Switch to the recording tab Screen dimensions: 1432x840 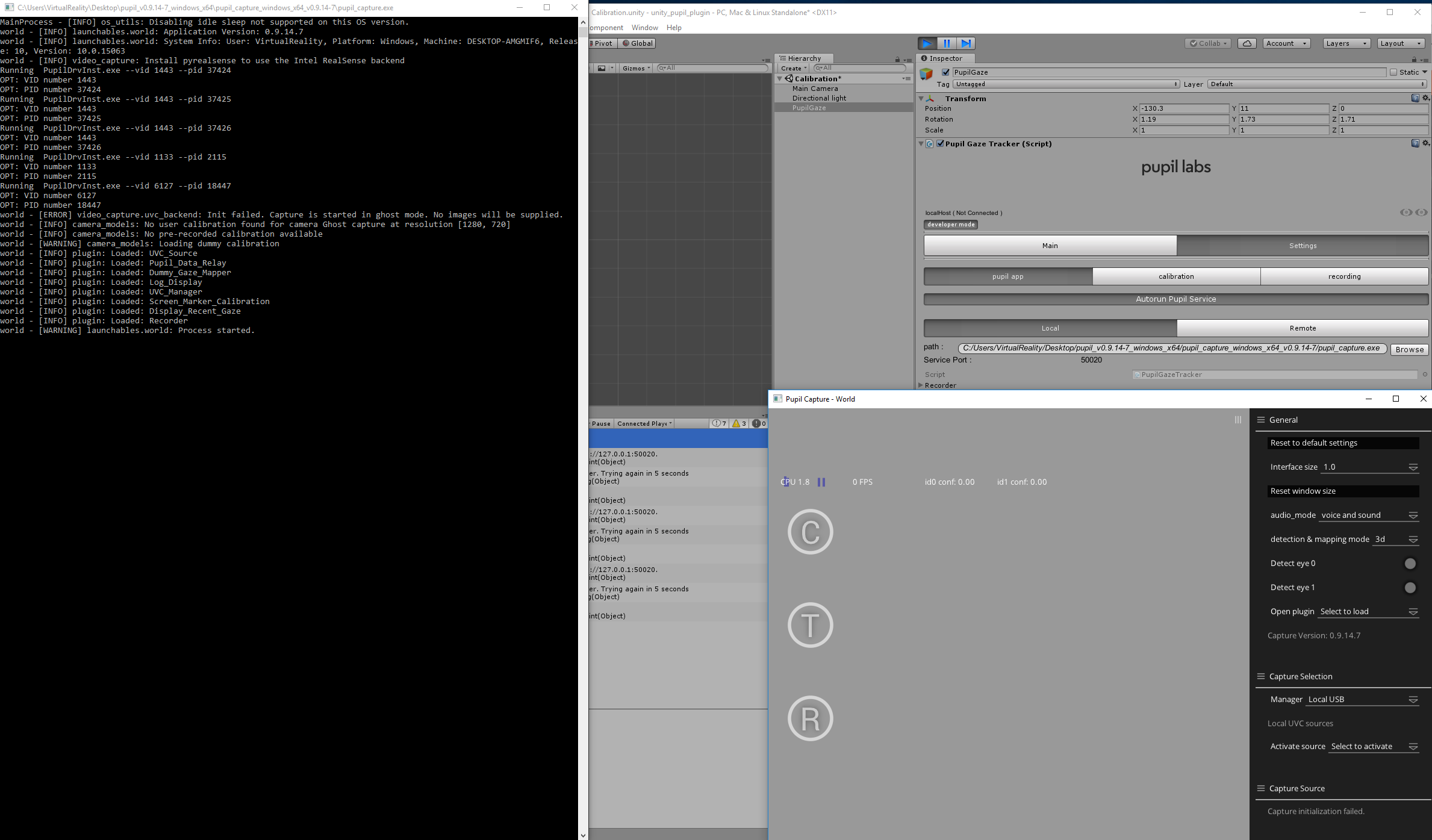coord(1344,276)
